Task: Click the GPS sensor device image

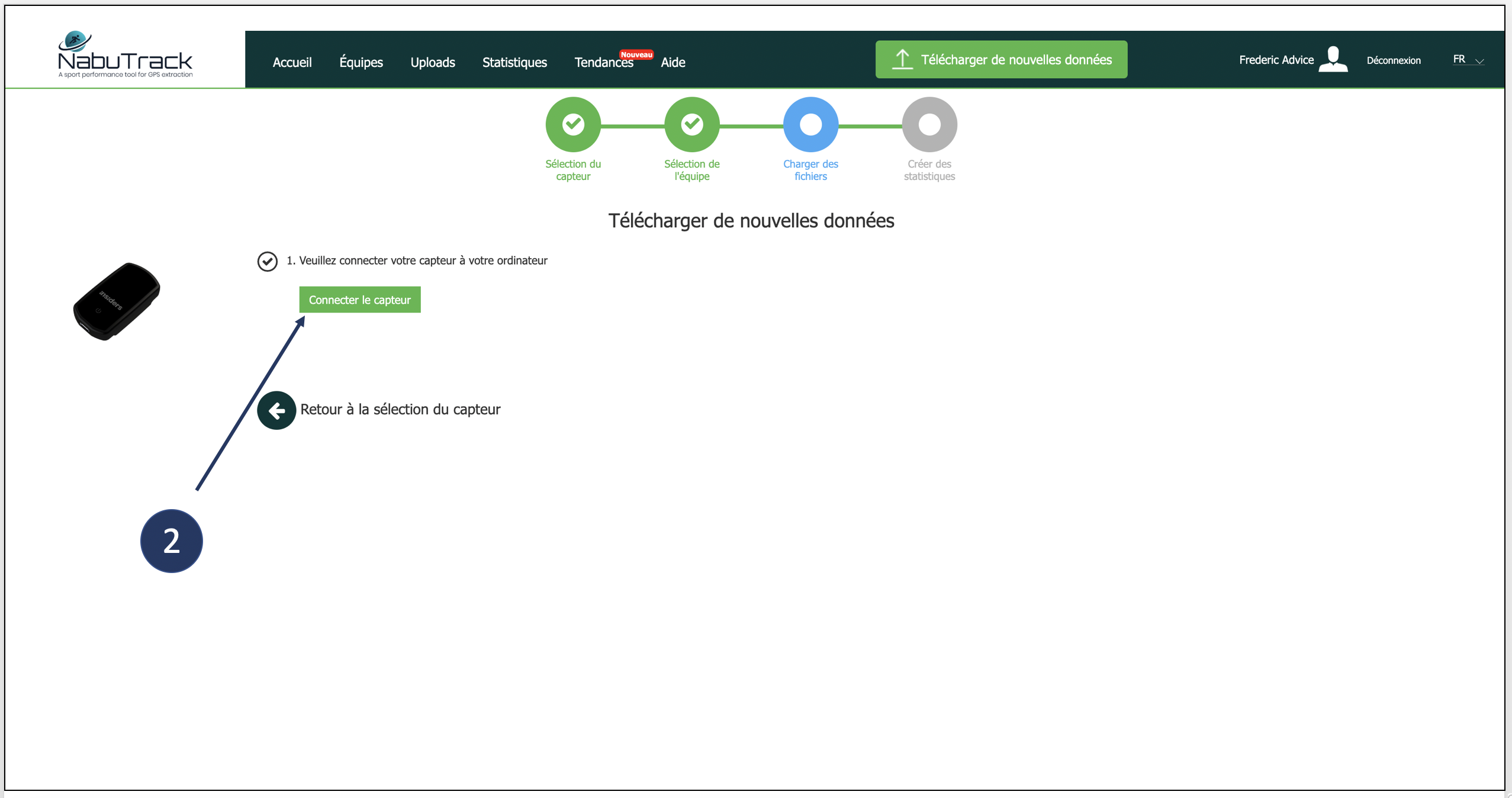Action: click(117, 301)
